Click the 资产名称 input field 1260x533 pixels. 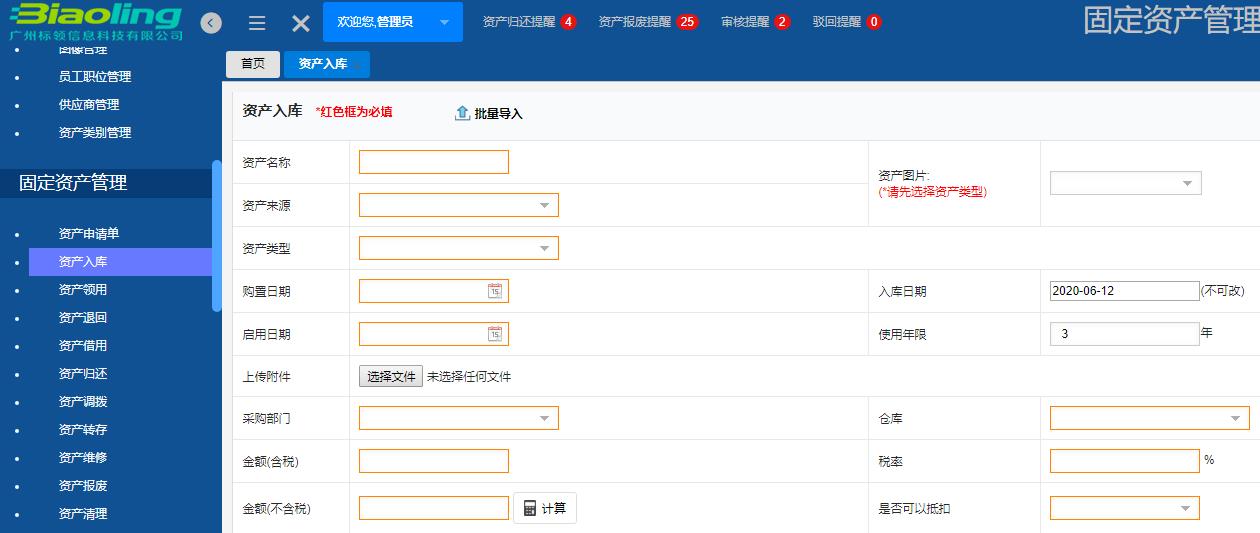pyautogui.click(x=433, y=162)
